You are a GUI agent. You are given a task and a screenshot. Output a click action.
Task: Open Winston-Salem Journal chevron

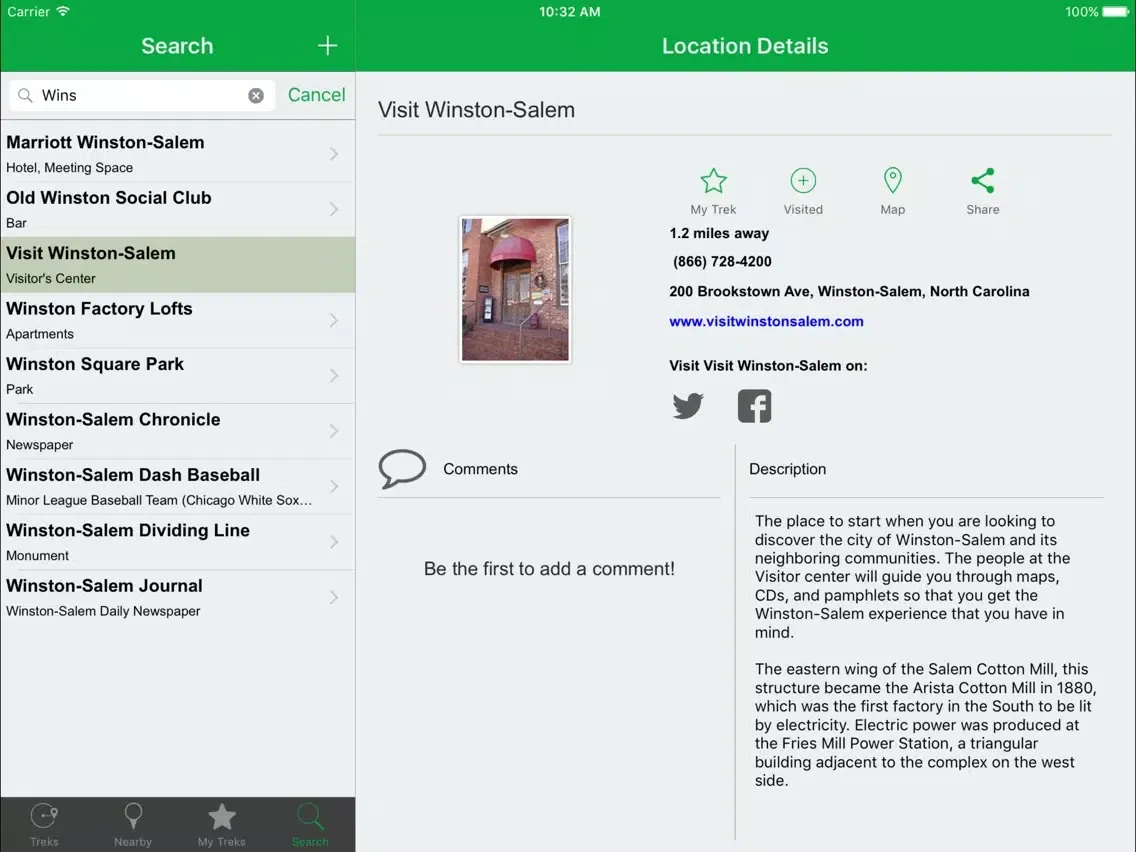(334, 597)
